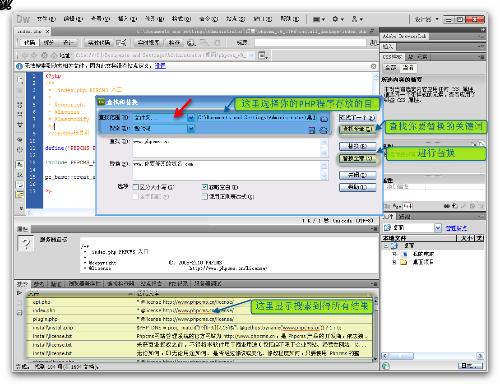
Task: Click the 替换 replace text field
Action: click(x=230, y=170)
